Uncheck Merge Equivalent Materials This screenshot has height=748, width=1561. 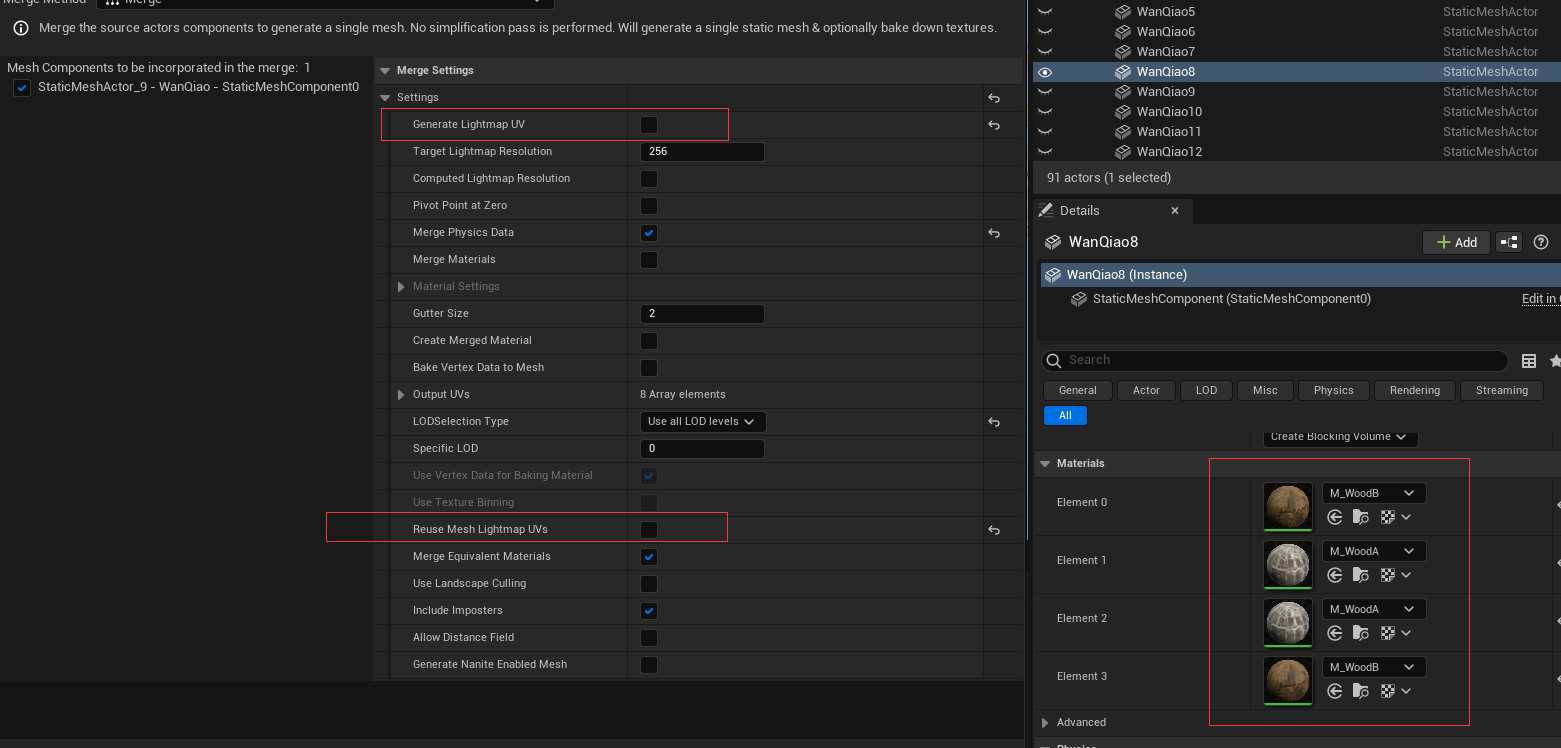pyautogui.click(x=649, y=557)
